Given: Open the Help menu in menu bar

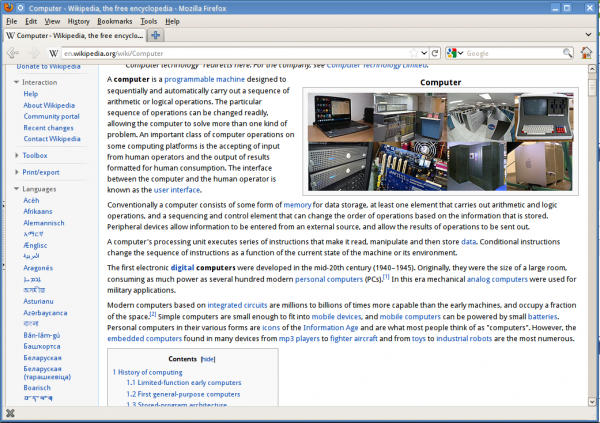Looking at the screenshot, I should (x=172, y=21).
